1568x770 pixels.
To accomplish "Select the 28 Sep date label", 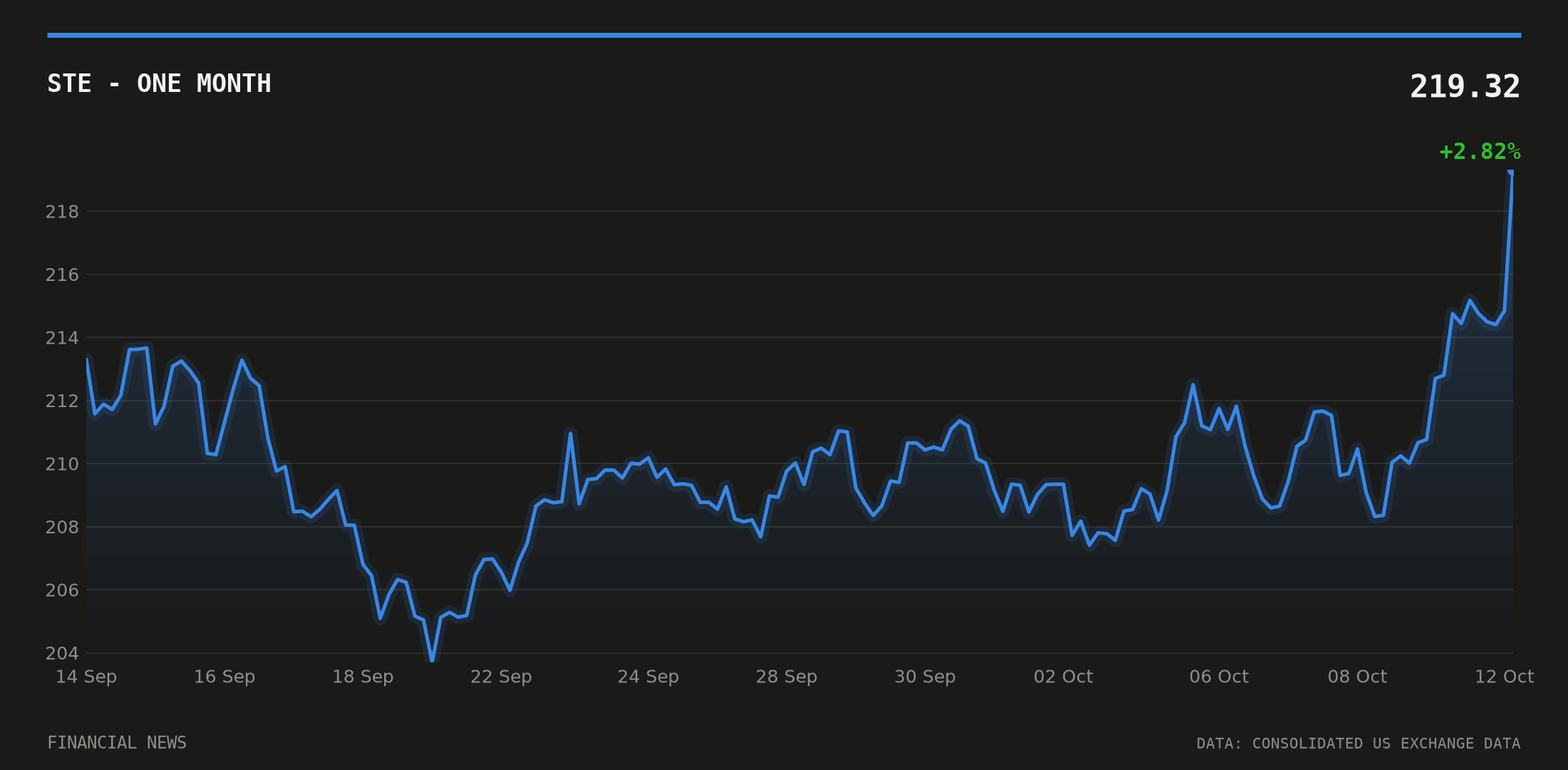I will (786, 677).
